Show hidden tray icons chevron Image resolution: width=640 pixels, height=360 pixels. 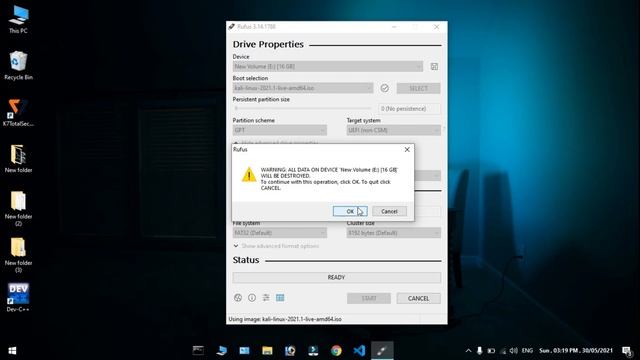(x=469, y=351)
